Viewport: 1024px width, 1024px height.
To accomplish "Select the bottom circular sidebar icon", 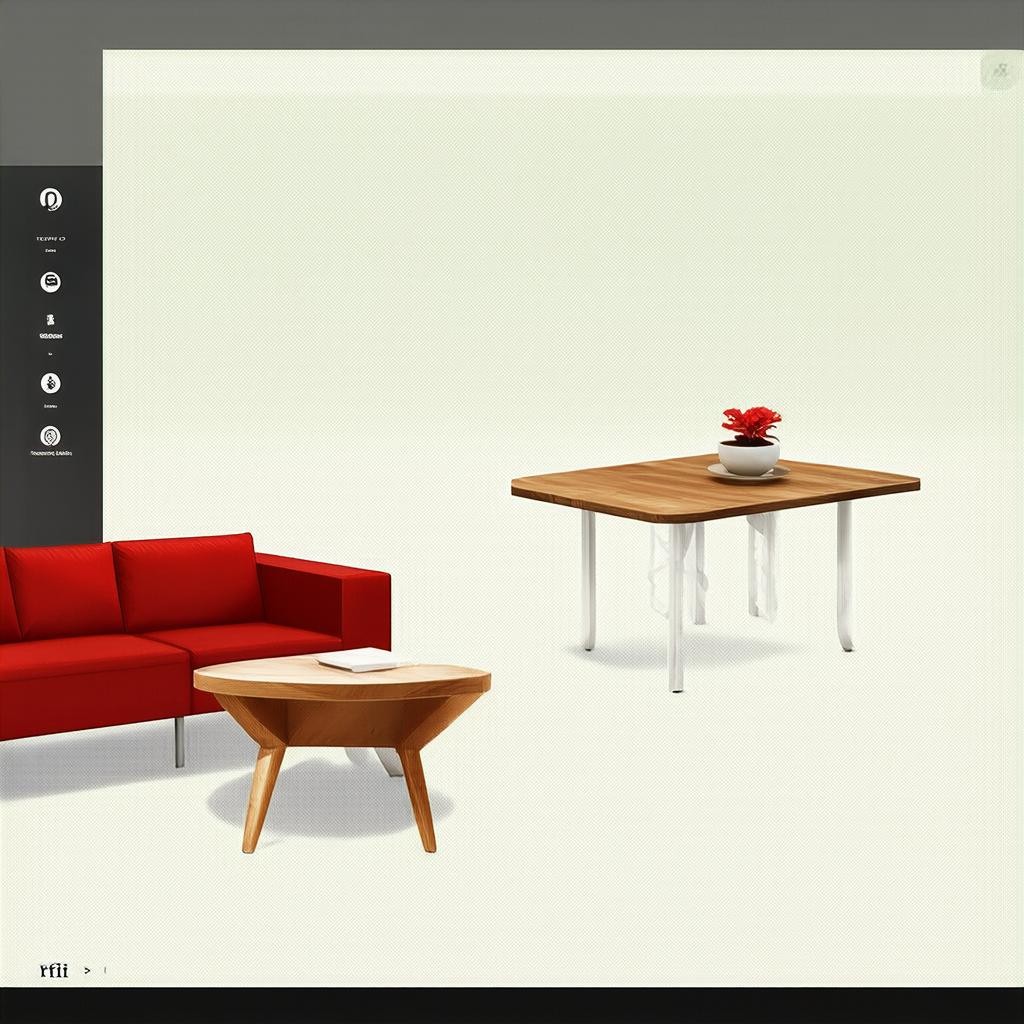I will 50,436.
